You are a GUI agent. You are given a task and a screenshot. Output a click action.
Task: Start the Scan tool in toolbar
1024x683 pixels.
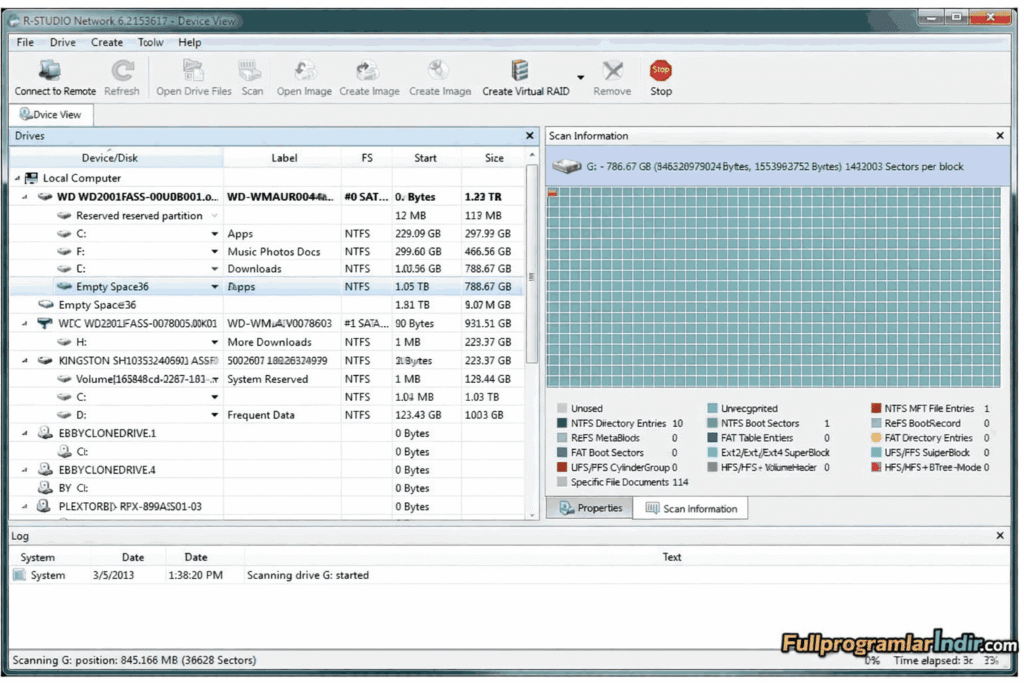pos(252,72)
